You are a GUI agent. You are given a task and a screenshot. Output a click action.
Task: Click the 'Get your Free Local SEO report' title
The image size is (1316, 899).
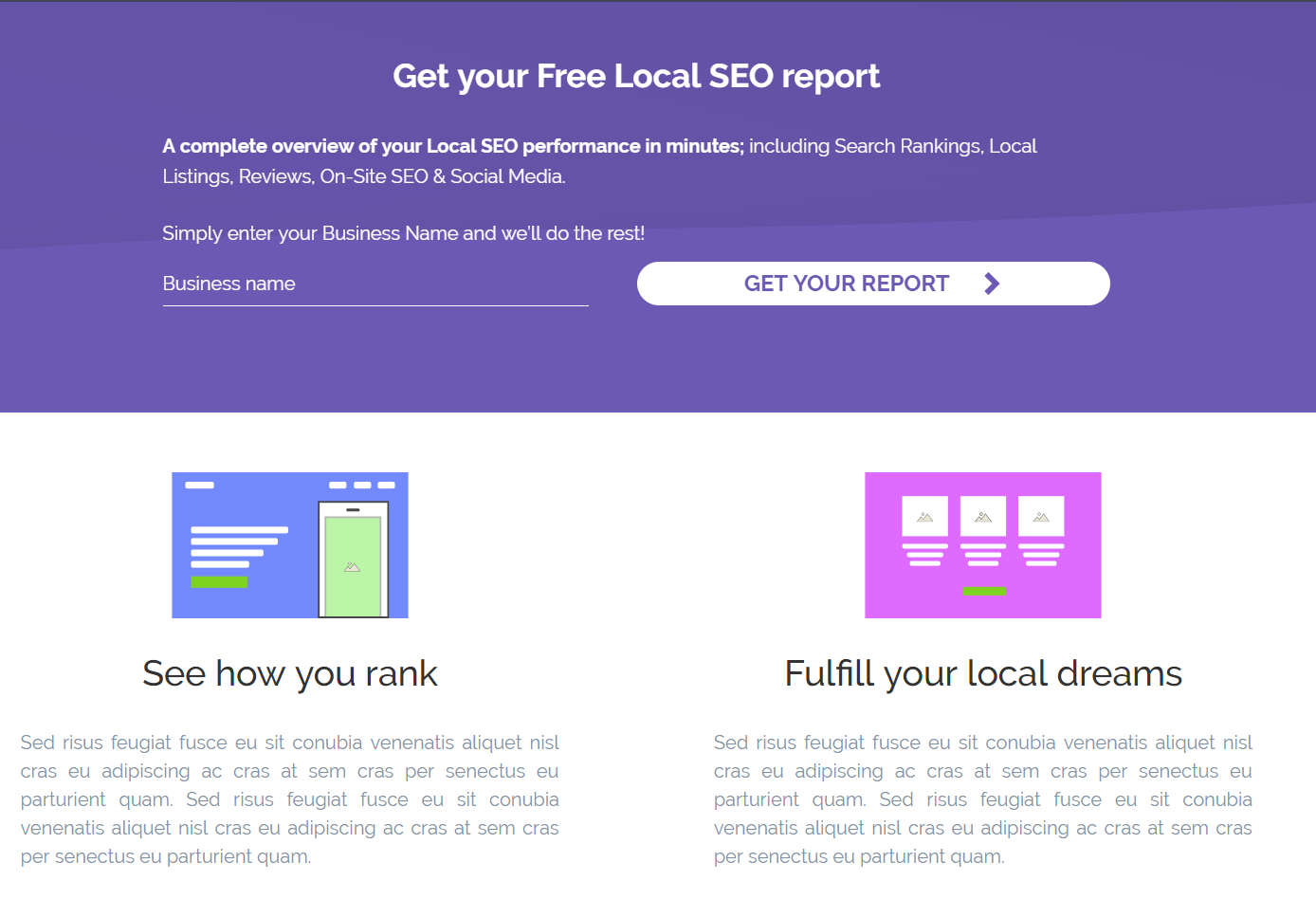point(636,76)
